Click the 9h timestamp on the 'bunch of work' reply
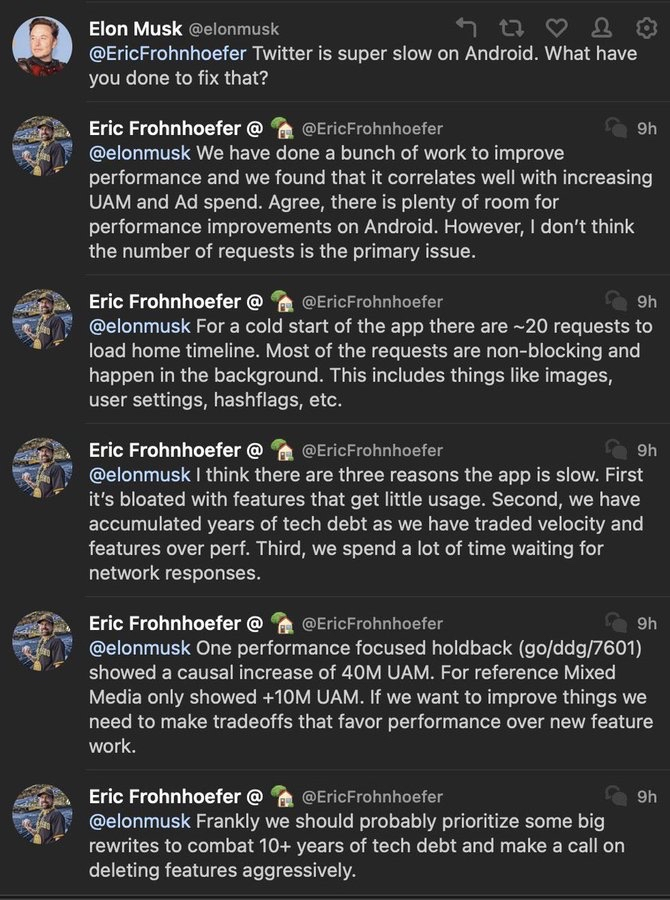This screenshot has width=670, height=900. [647, 129]
